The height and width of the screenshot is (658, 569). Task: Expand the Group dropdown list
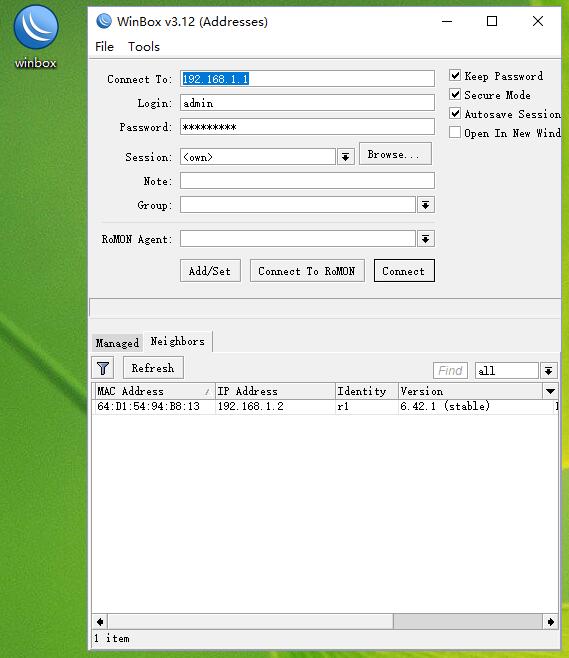[x=425, y=205]
